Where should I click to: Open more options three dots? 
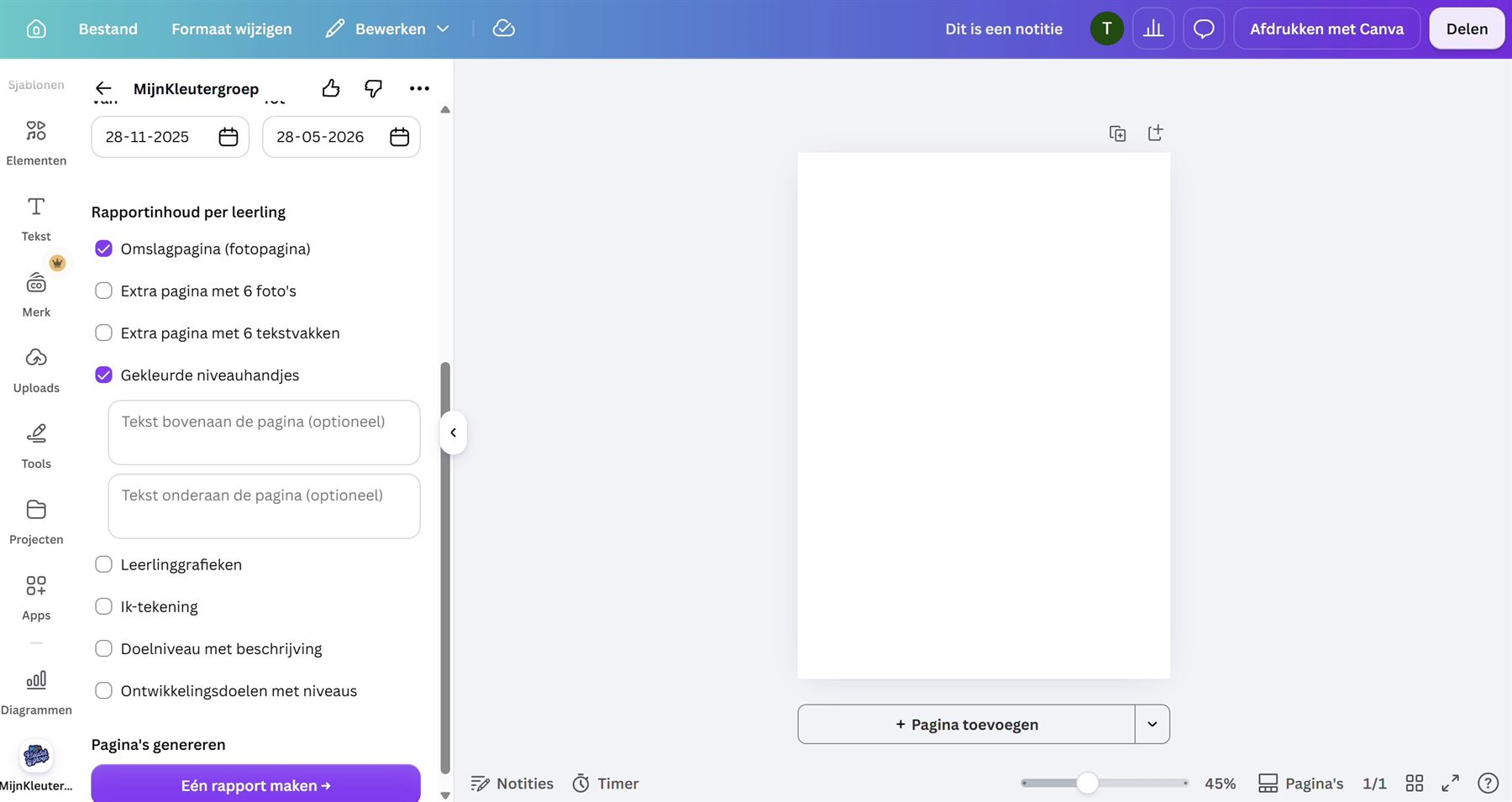419,88
